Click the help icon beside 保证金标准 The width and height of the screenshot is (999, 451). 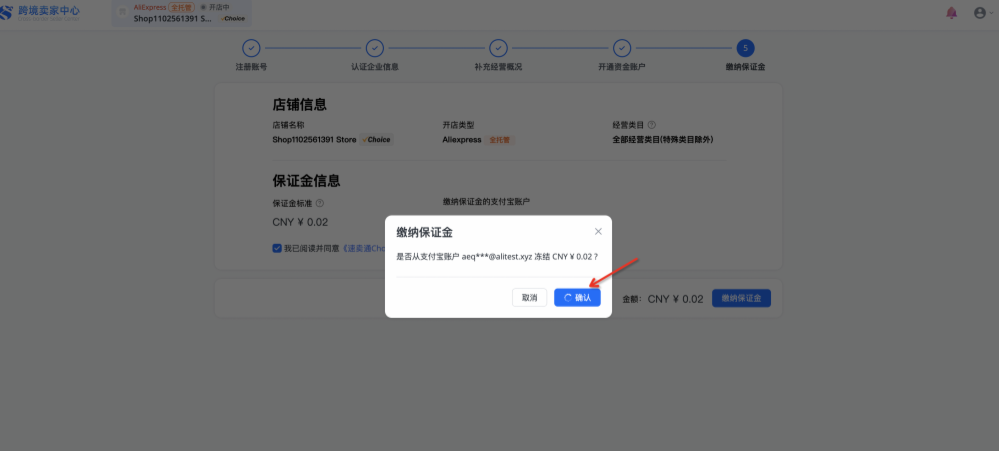tap(320, 203)
